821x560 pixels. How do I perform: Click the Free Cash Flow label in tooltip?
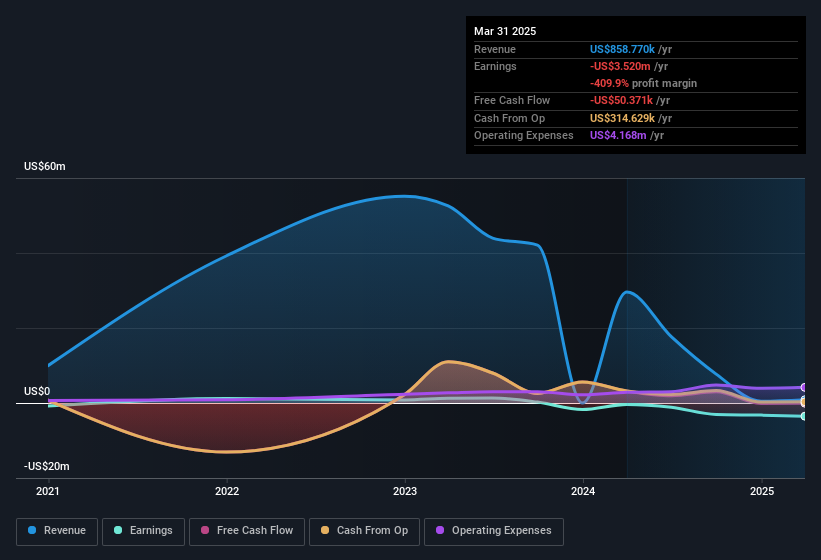[512, 100]
